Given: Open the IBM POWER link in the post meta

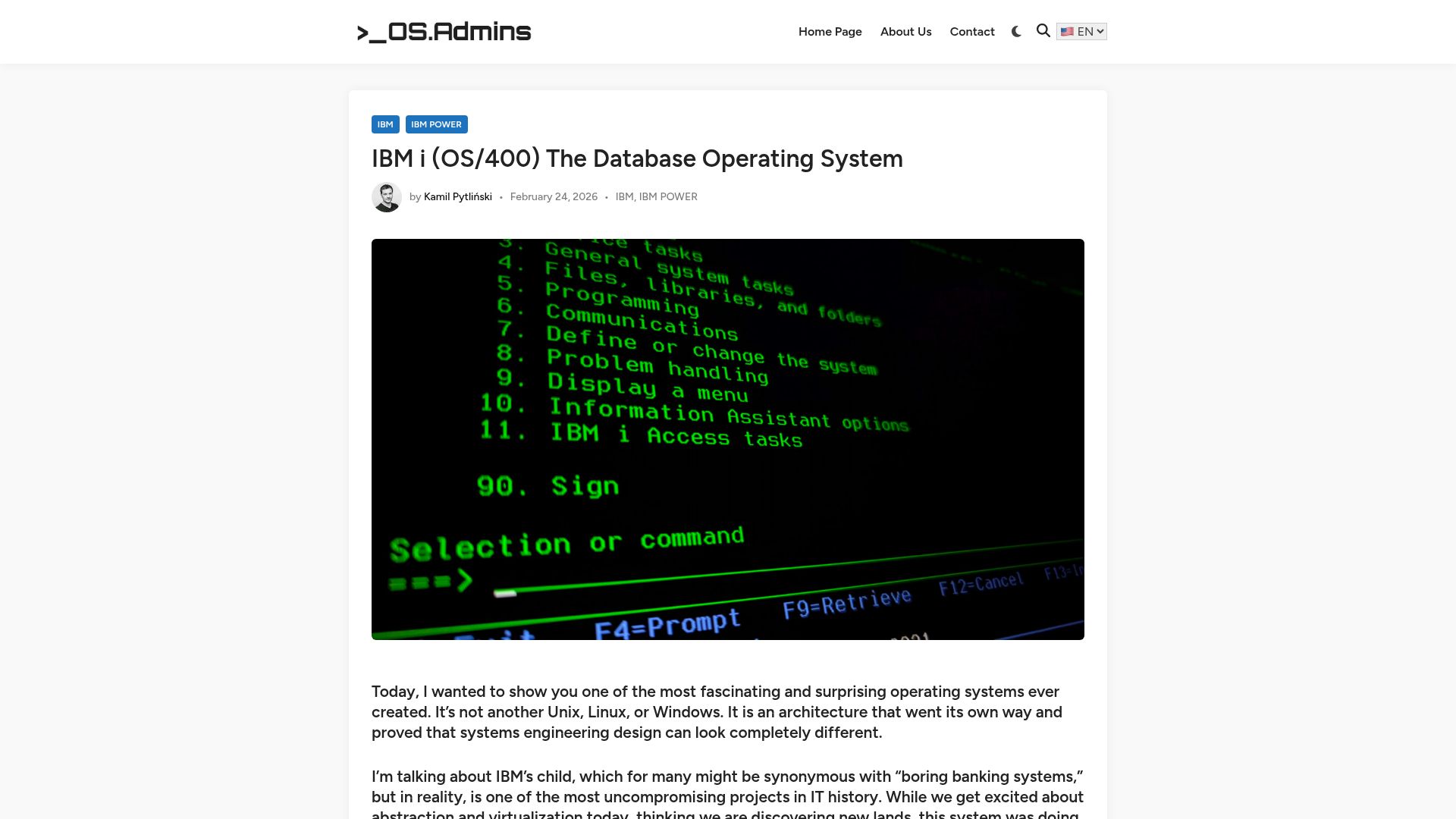Looking at the screenshot, I should pyautogui.click(x=668, y=197).
